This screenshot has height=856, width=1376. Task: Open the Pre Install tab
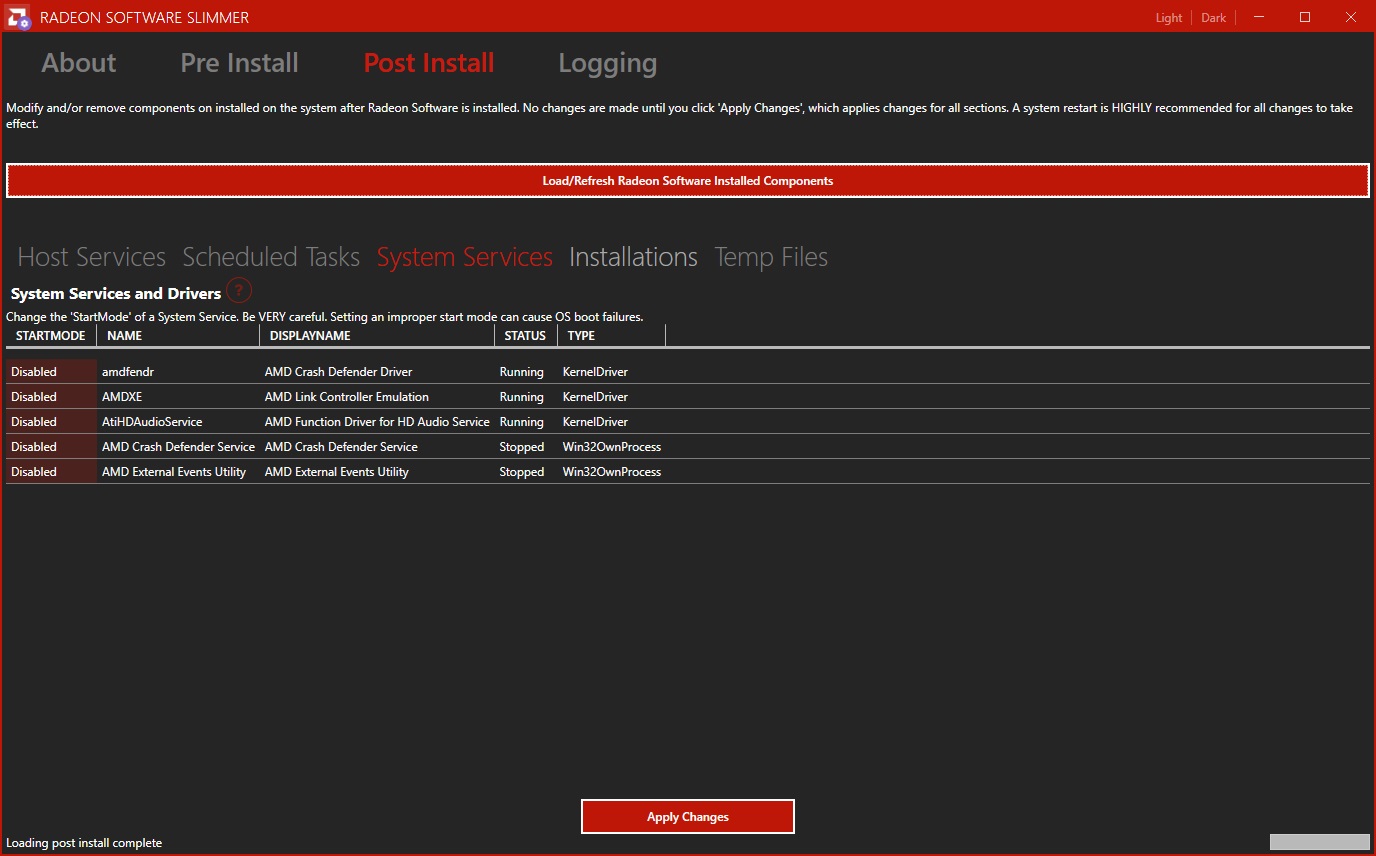point(240,63)
